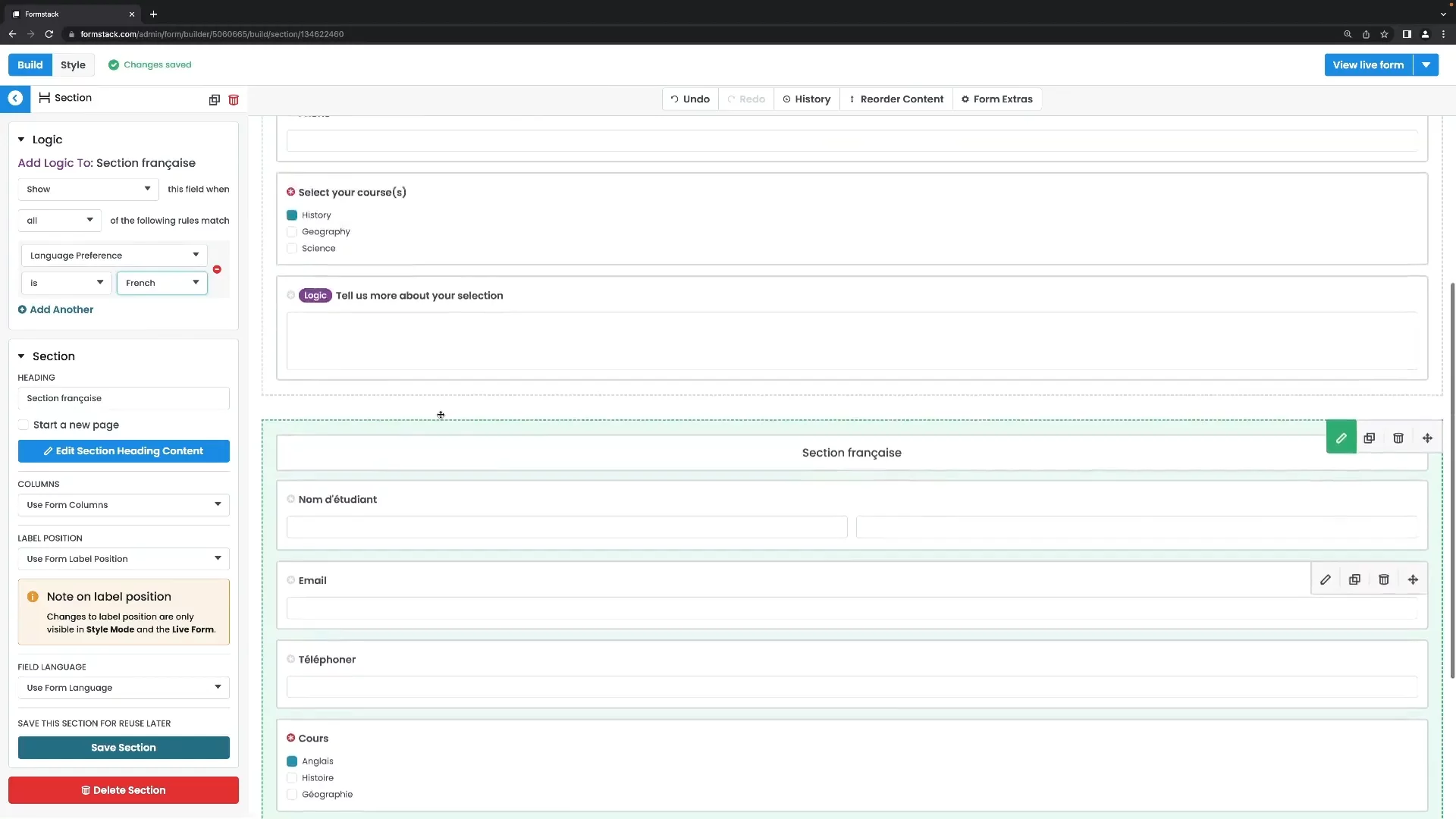The image size is (1456, 819).
Task: Click duplicate icon in Section panel header
Action: [x=215, y=100]
